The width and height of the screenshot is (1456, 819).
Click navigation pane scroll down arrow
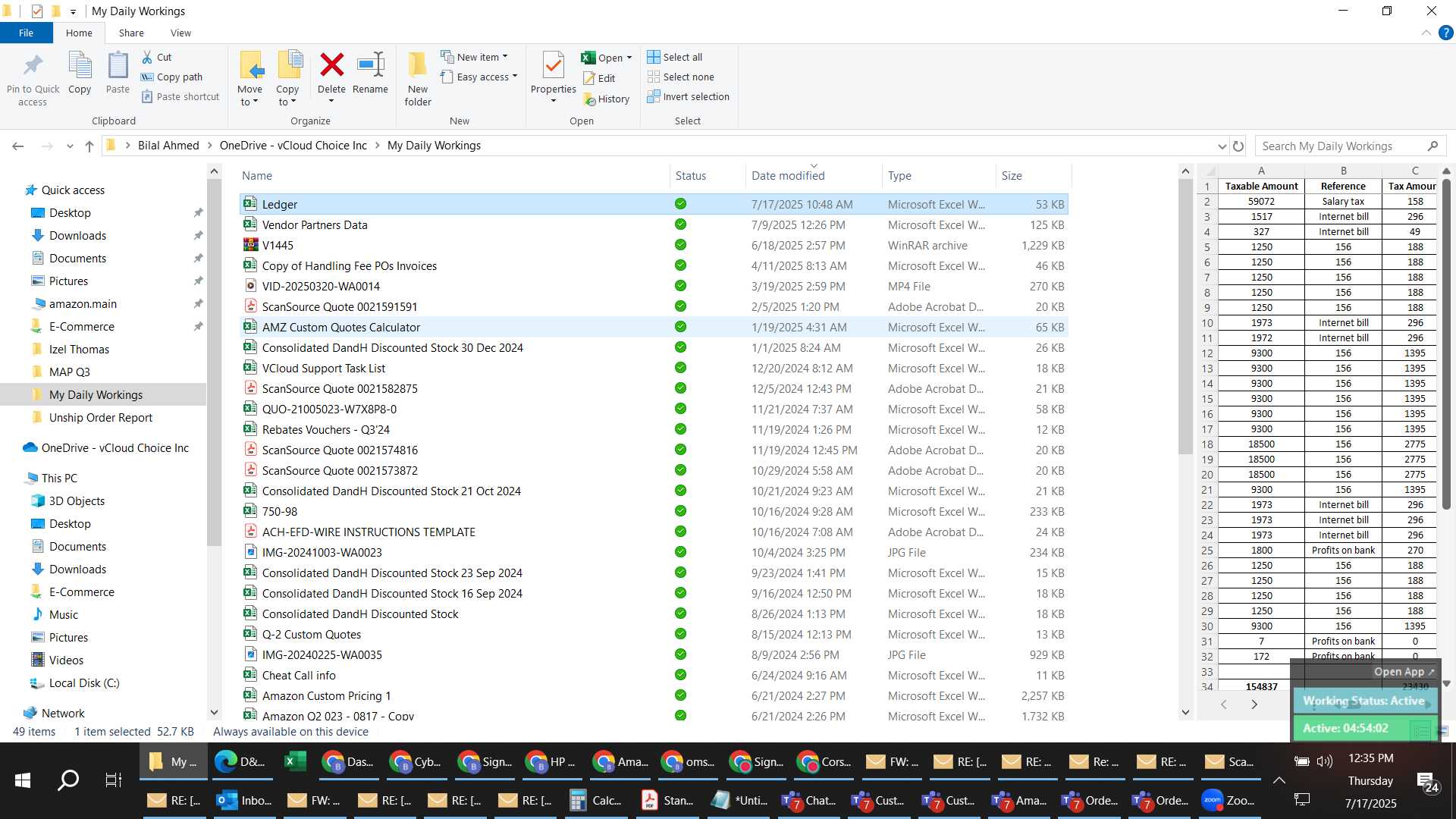[x=214, y=713]
